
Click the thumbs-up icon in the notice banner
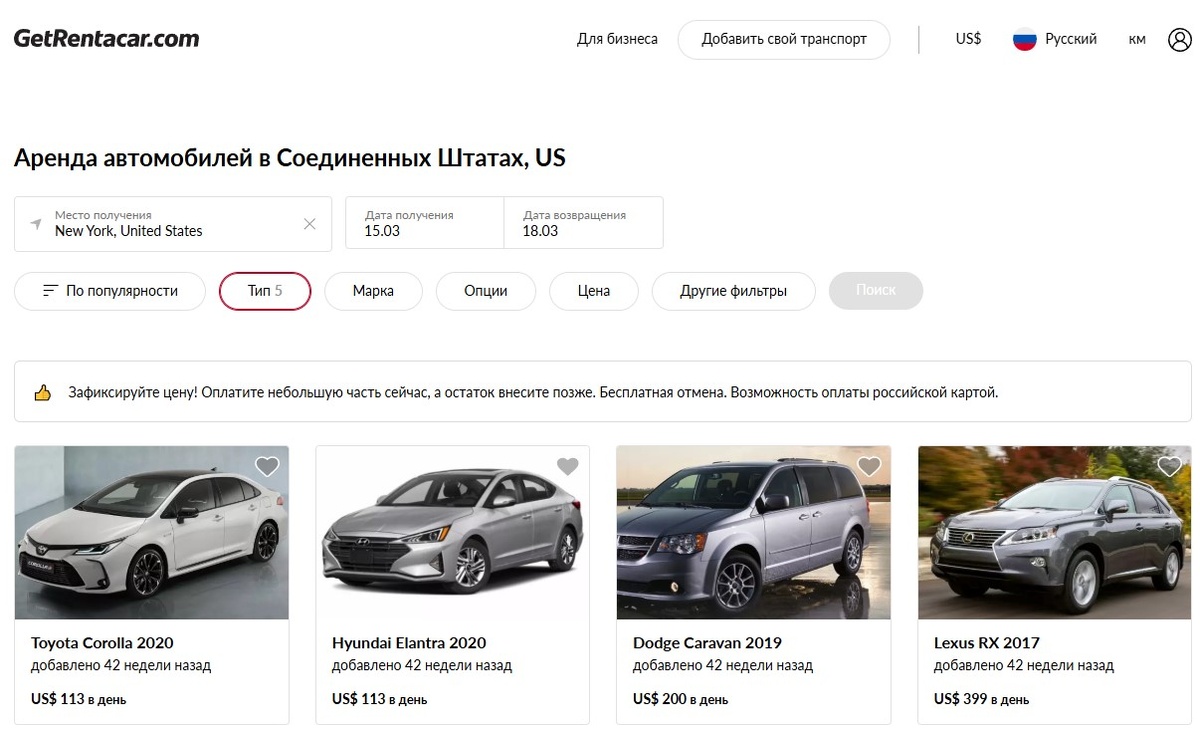coord(42,393)
